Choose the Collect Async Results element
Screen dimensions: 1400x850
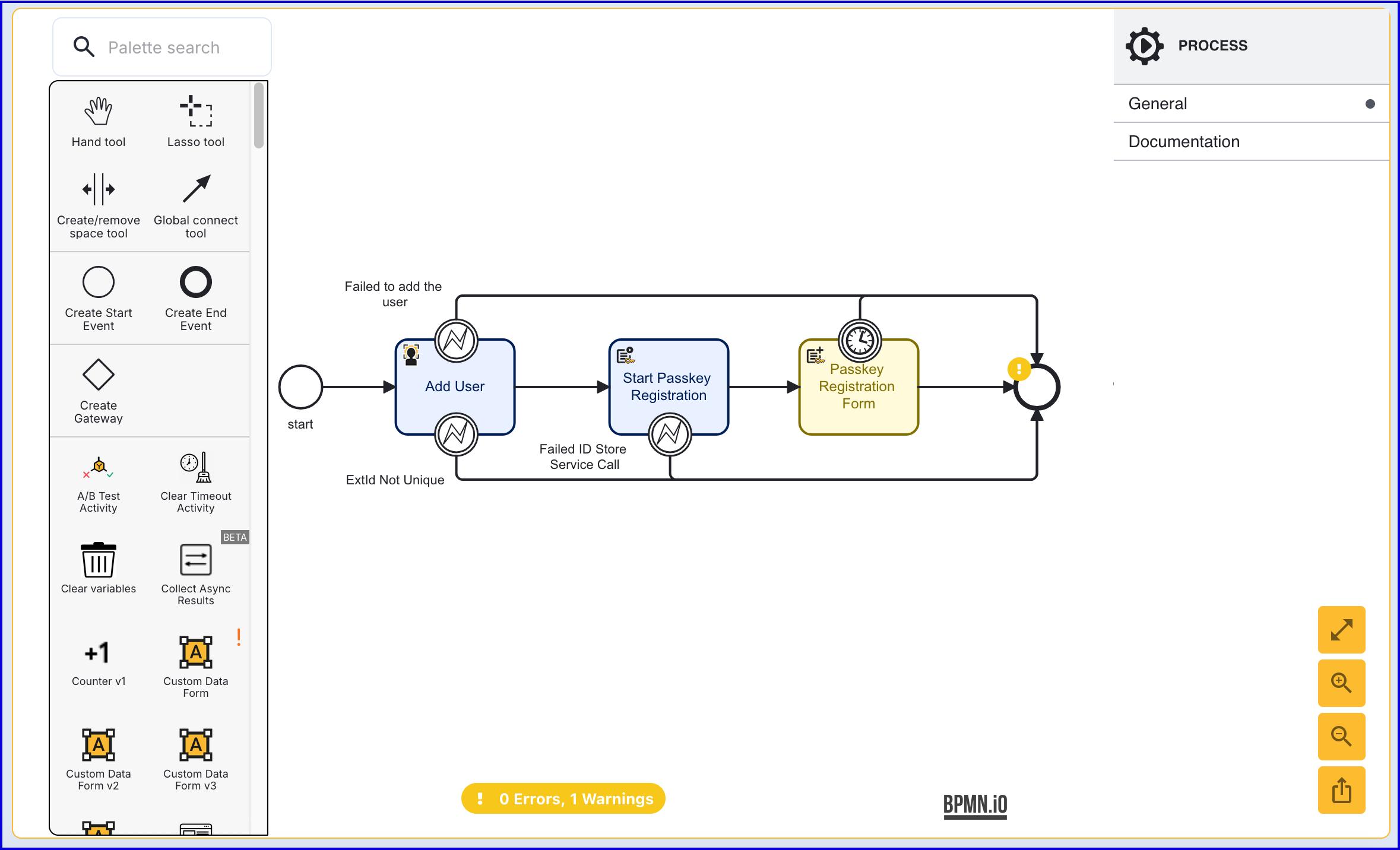pyautogui.click(x=196, y=574)
